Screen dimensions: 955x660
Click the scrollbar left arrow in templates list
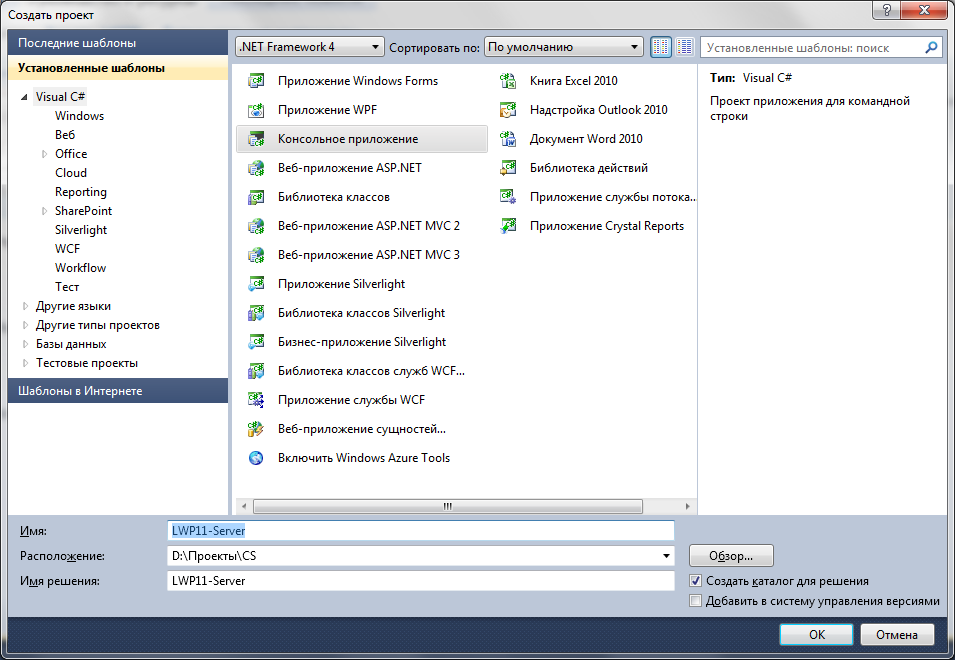[x=244, y=506]
